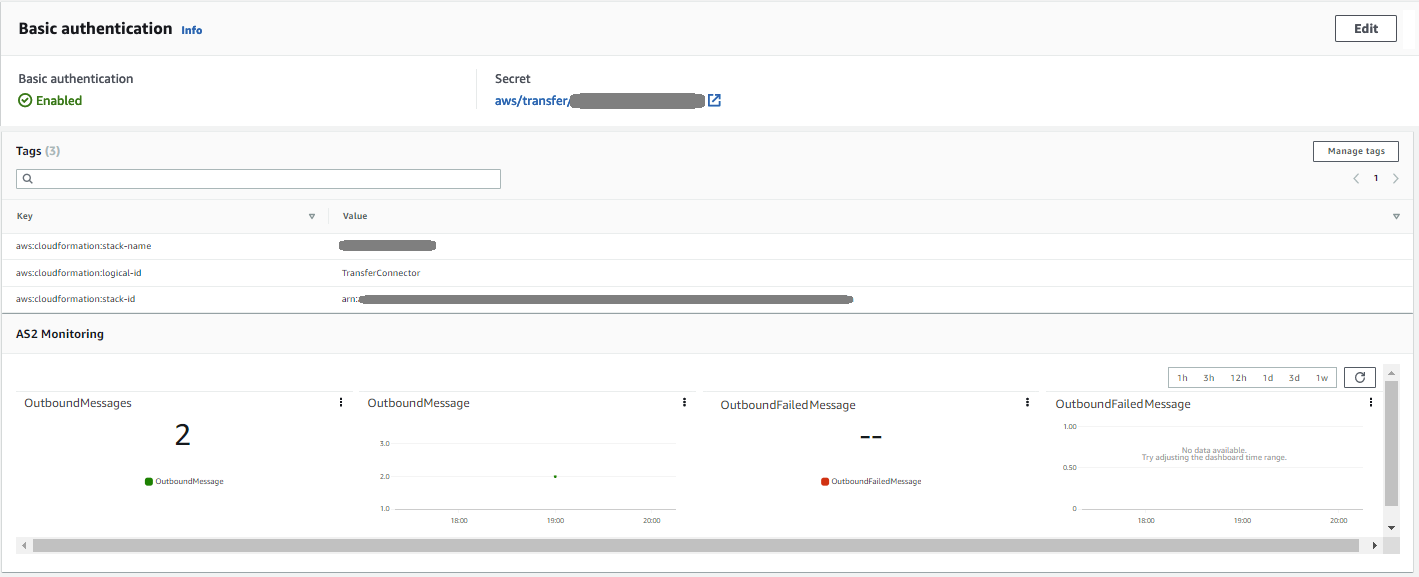
Task: Refresh the AS2 Monitoring dashboard
Action: [1360, 377]
